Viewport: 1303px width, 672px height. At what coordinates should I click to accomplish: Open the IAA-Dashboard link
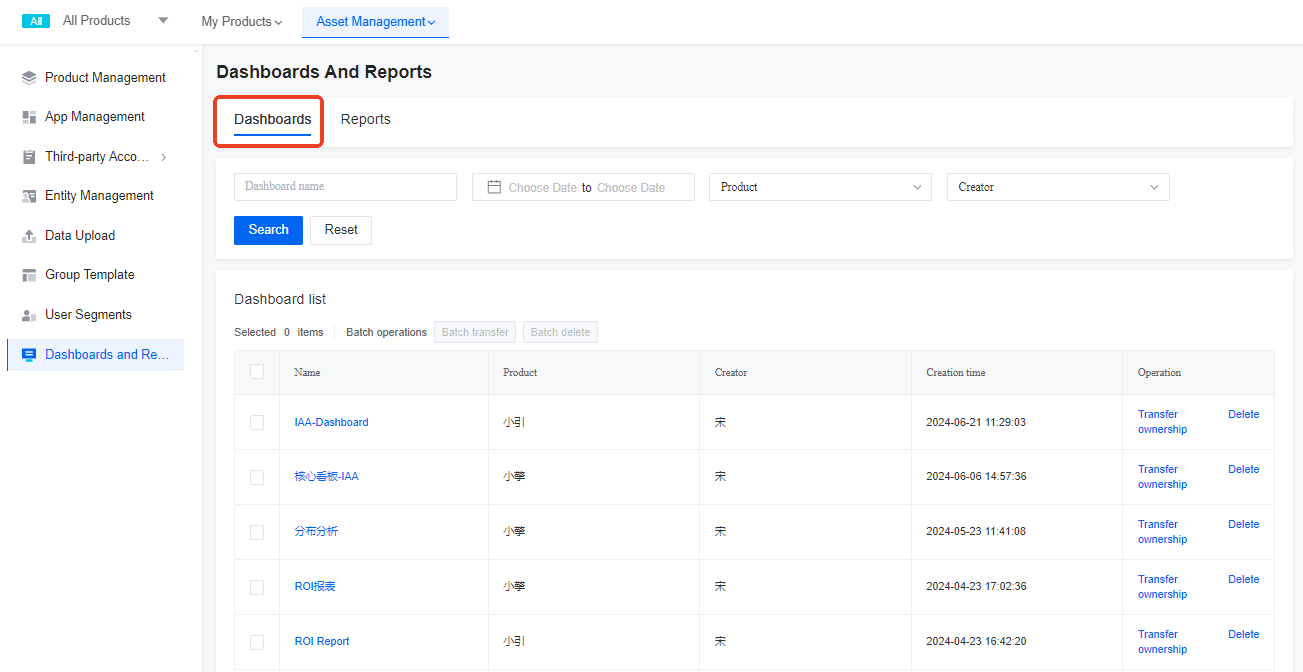331,422
